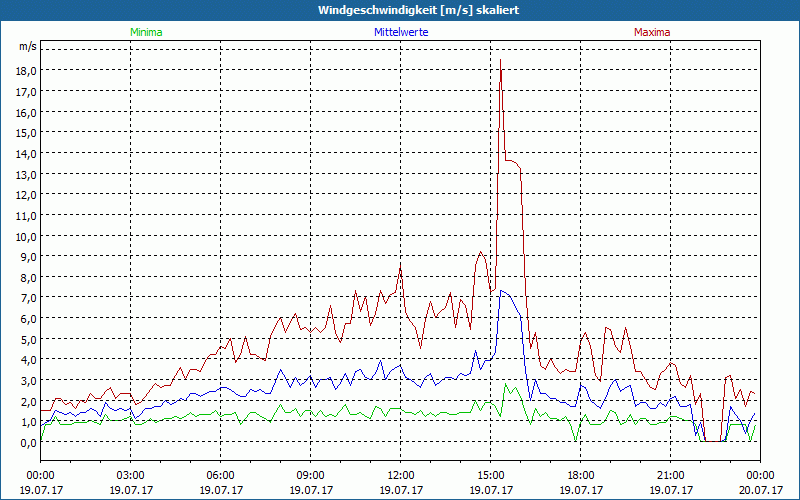Click the 1,0 y-axis value
Screen dimensions: 800x500
(x=30, y=422)
